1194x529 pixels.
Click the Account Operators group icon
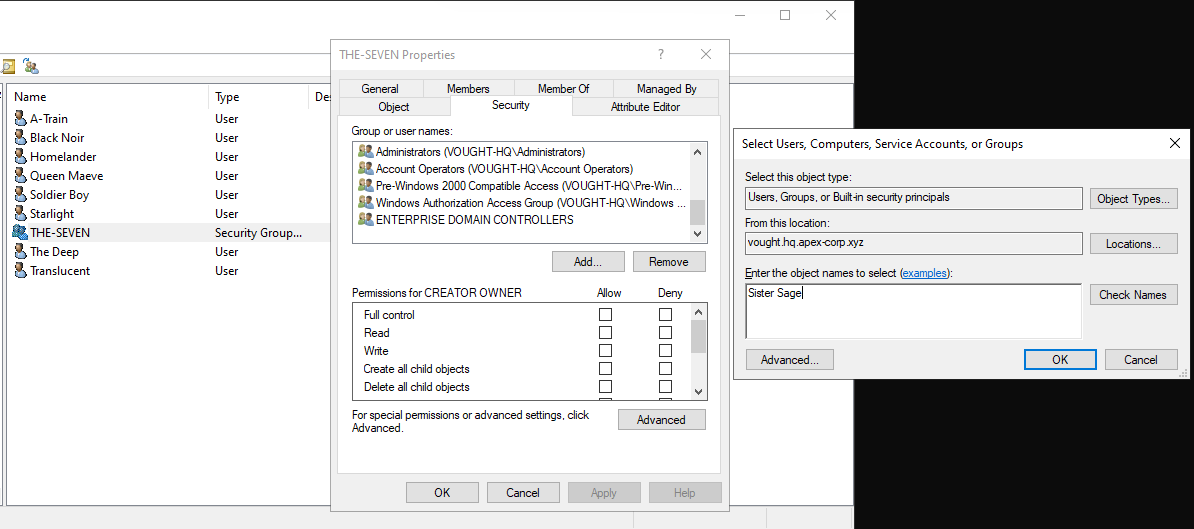[x=366, y=169]
